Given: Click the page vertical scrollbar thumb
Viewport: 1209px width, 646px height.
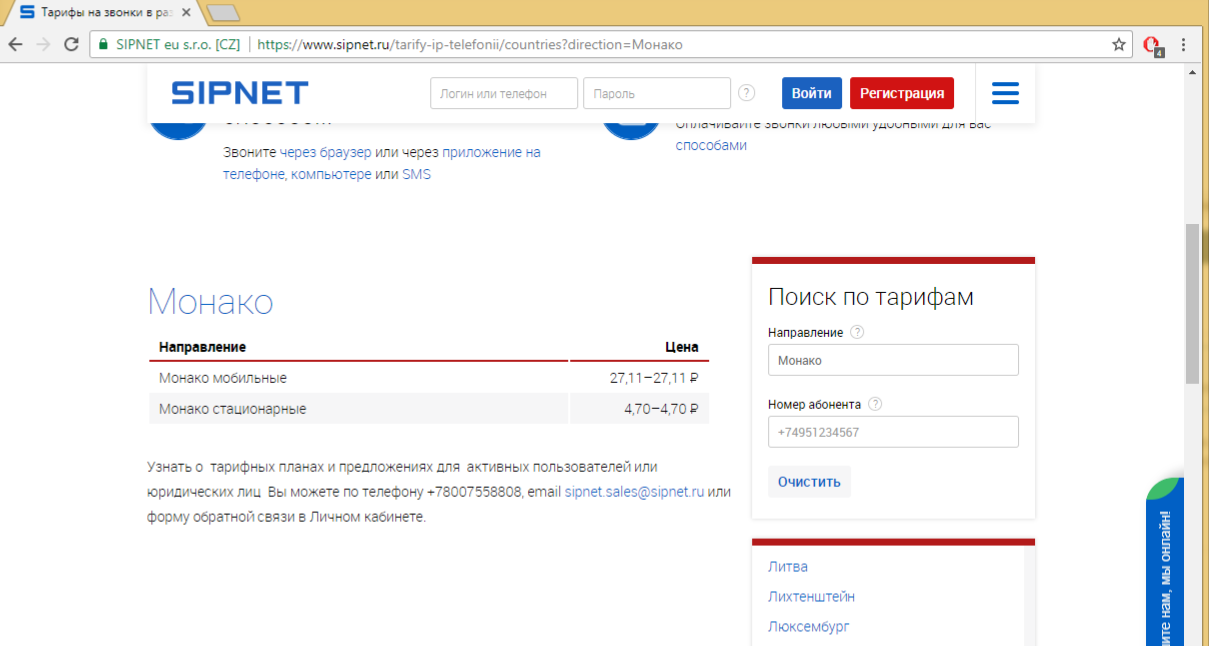Looking at the screenshot, I should pyautogui.click(x=1192, y=302).
